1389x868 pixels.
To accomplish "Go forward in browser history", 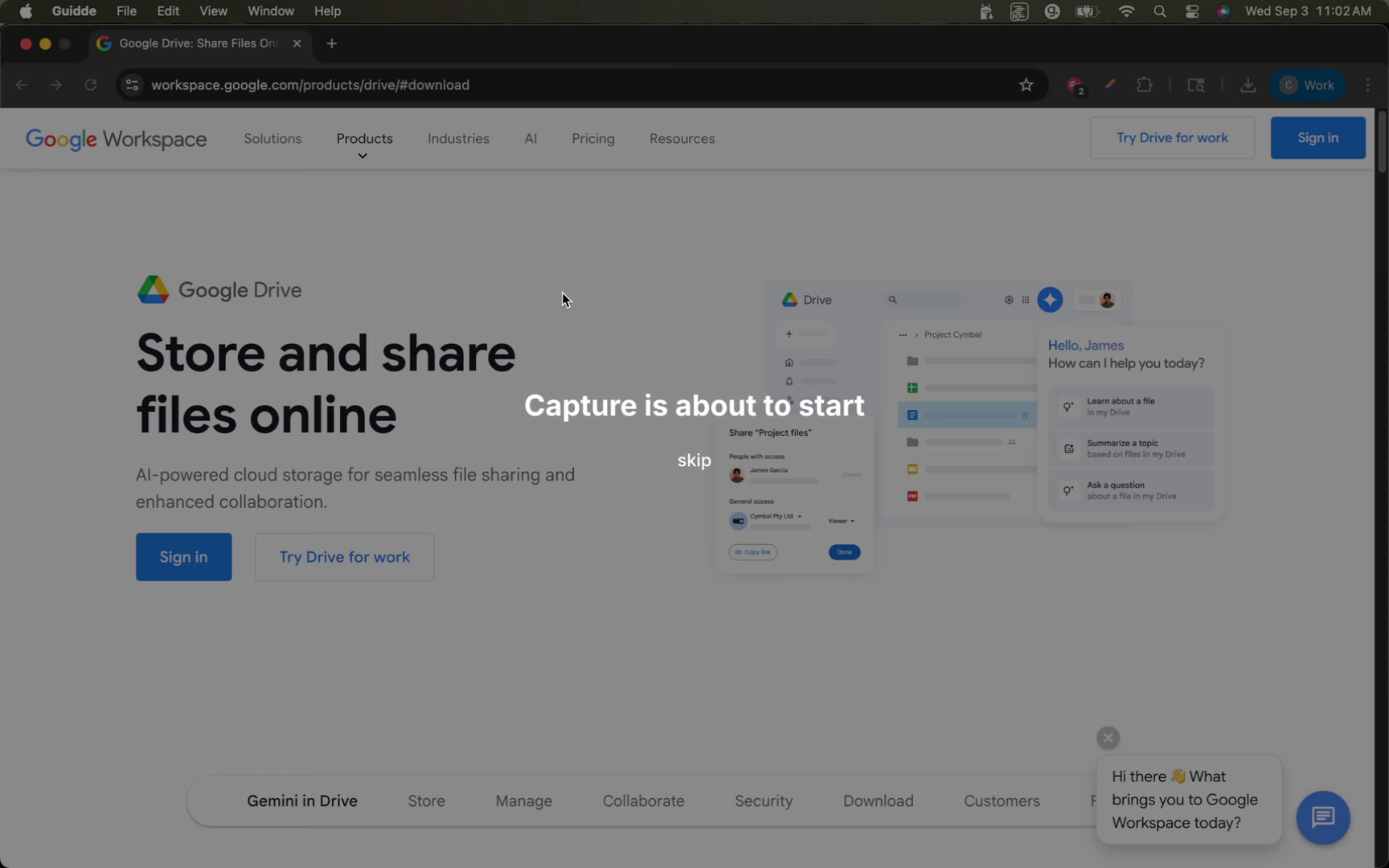I will [55, 85].
